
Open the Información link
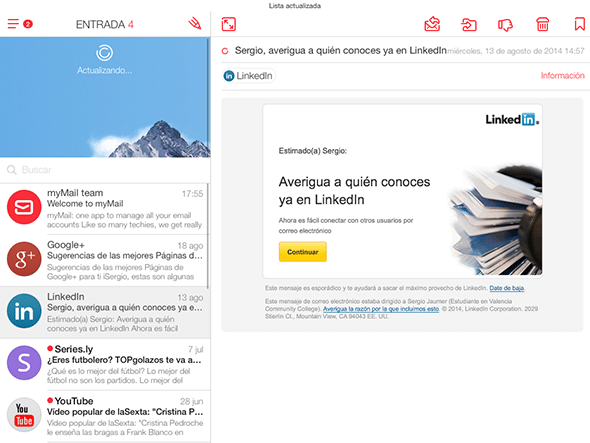coord(563,76)
